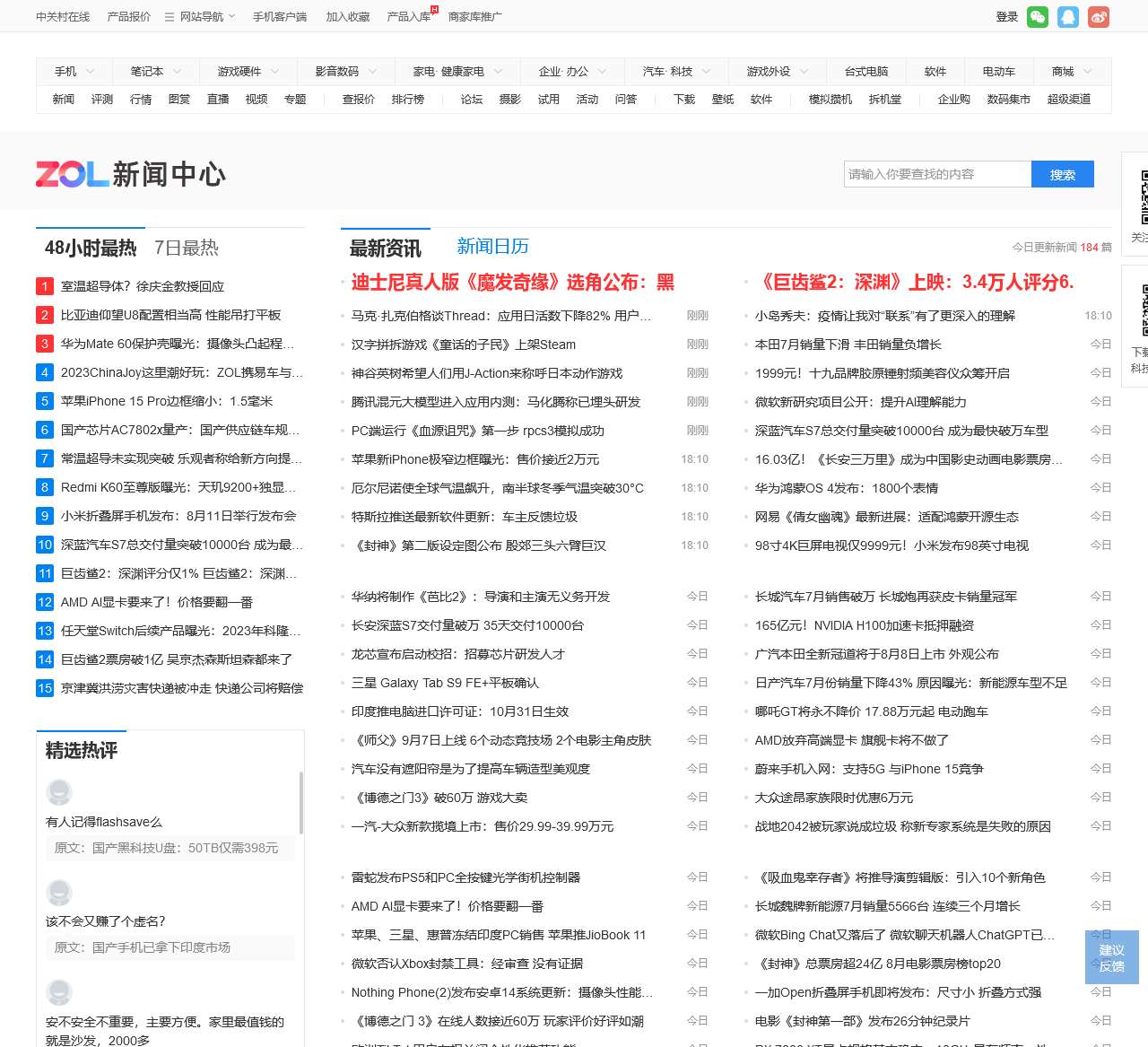Click avatar above 有人记得flashsave么 comment

tap(59, 792)
